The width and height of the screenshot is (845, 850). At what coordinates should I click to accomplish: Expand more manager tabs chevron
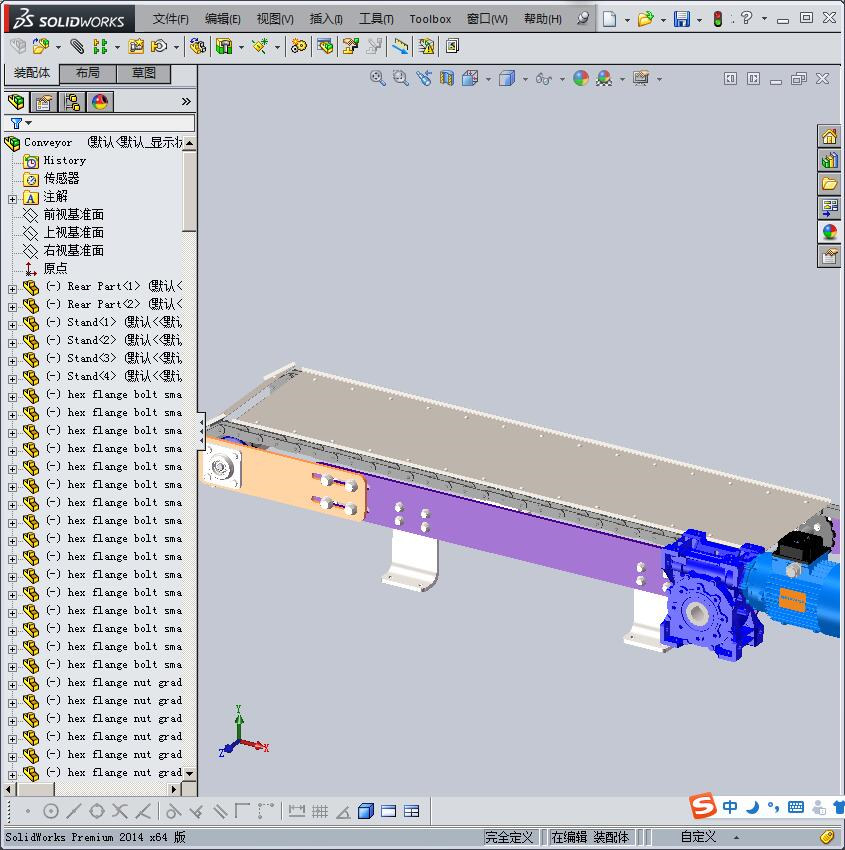tap(186, 101)
